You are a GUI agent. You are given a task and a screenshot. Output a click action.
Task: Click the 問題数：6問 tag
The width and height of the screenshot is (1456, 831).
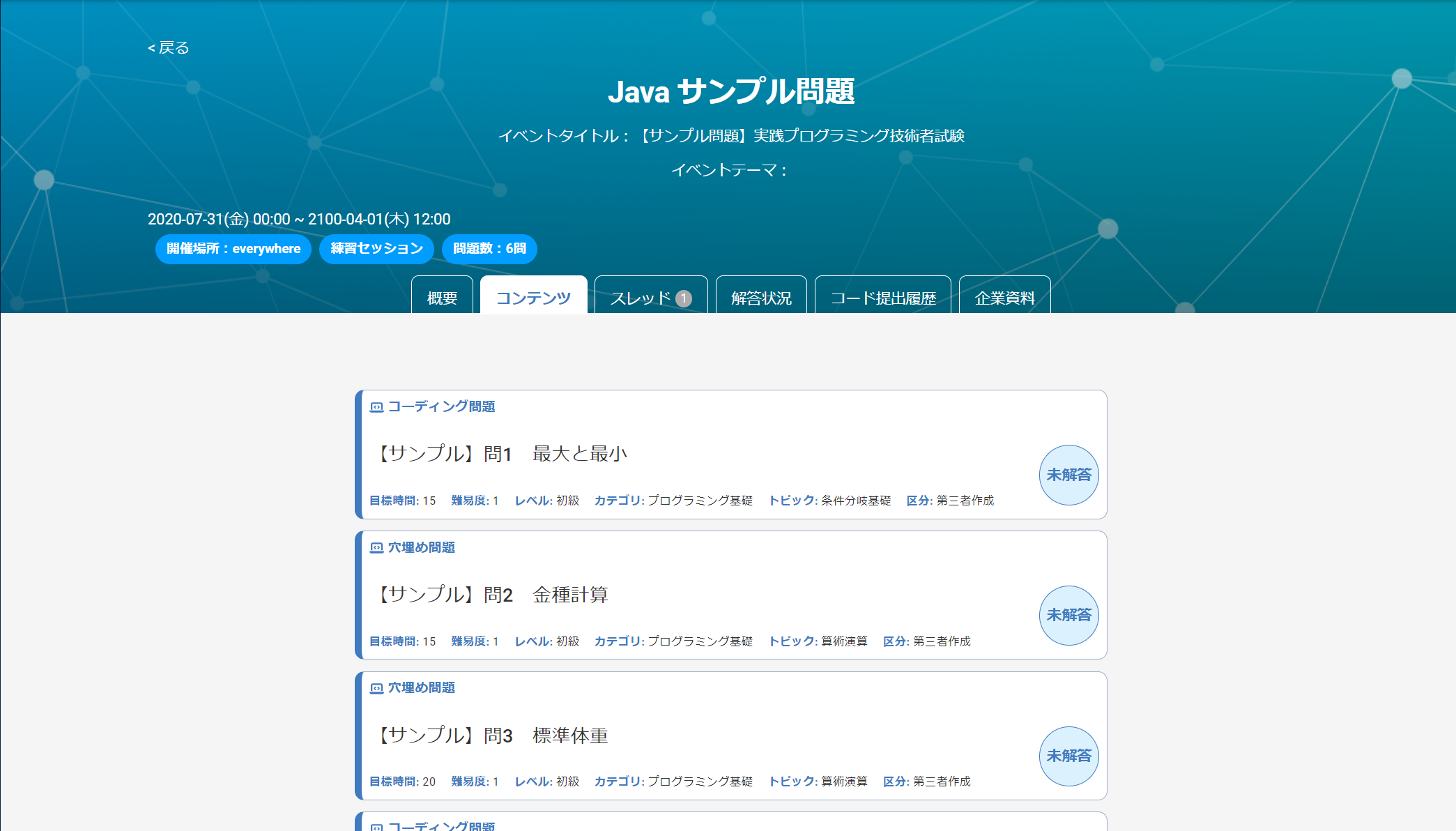click(x=489, y=249)
